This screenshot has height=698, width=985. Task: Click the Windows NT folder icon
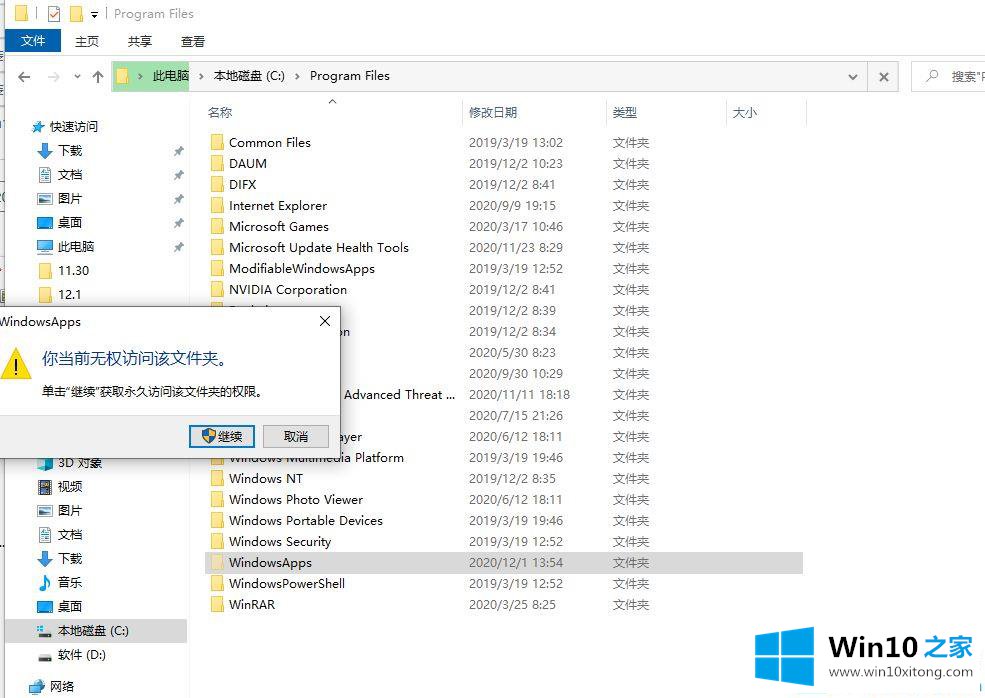click(x=217, y=479)
